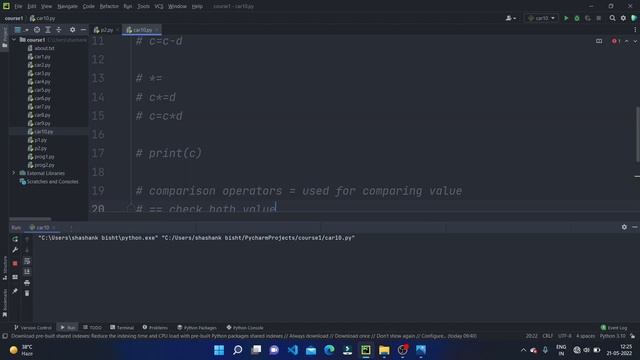Open Project view selector dropdown

pos(21,30)
